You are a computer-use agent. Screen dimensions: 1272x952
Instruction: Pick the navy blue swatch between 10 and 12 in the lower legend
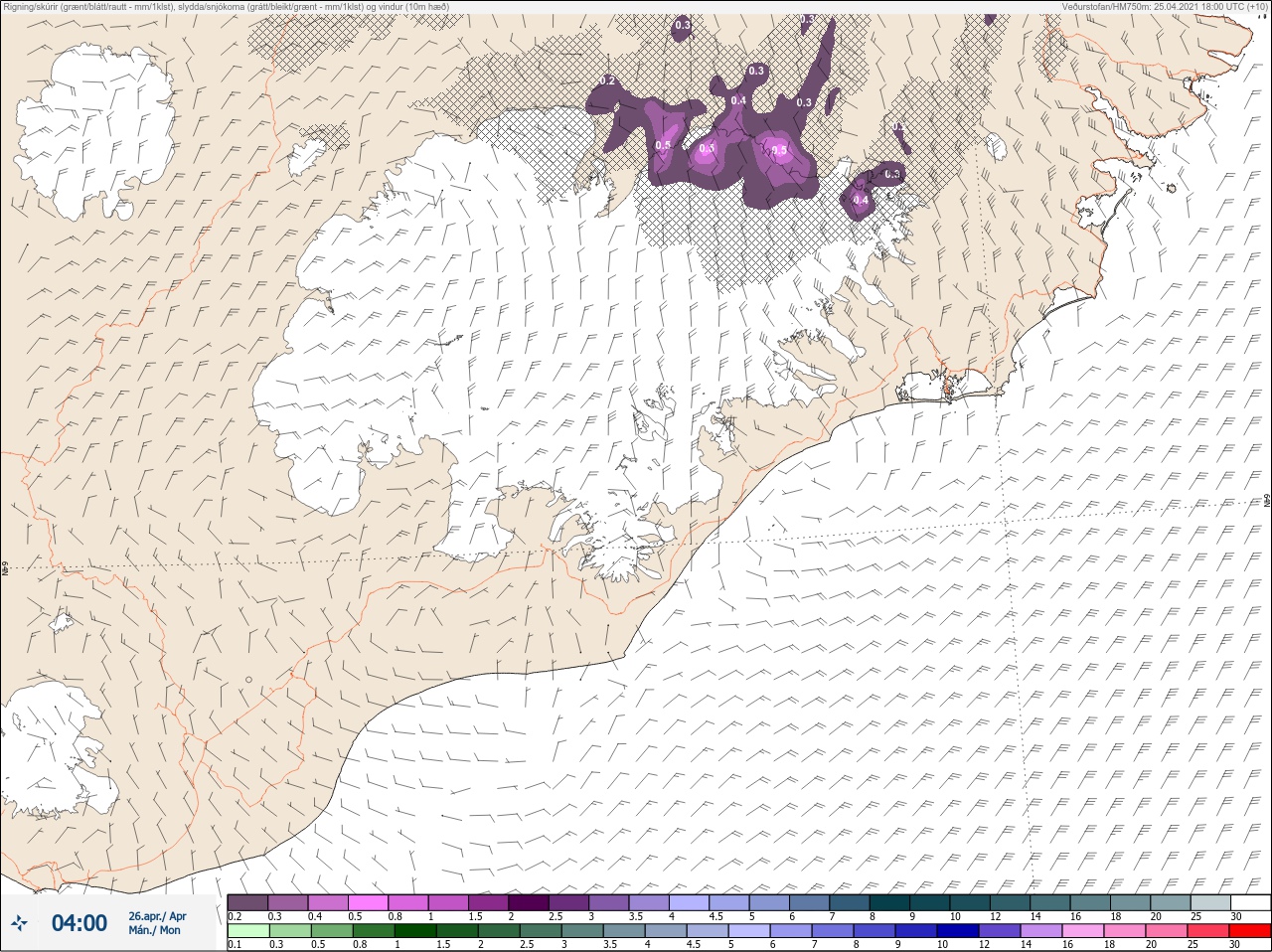(958, 931)
